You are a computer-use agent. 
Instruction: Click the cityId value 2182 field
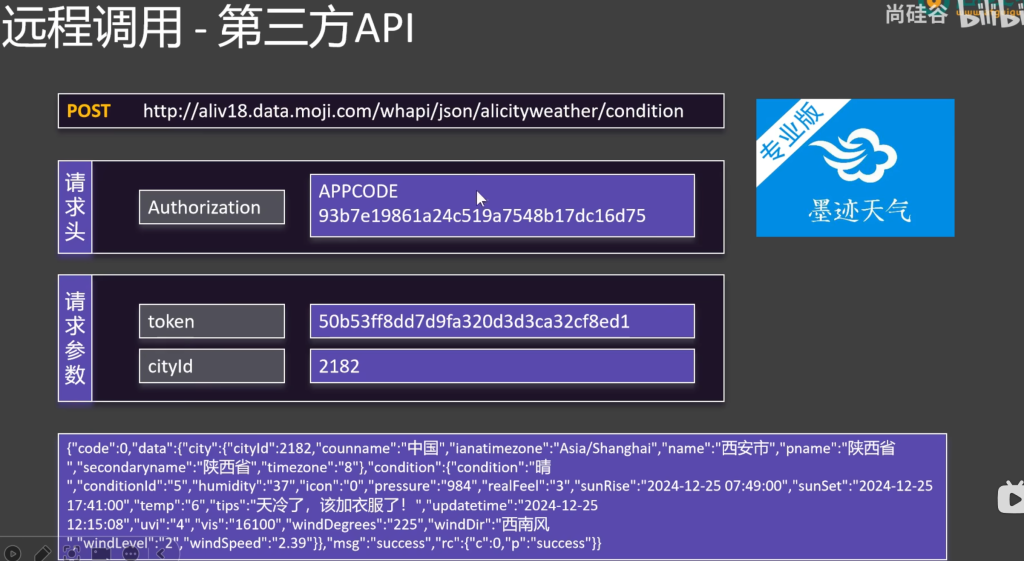tap(502, 366)
